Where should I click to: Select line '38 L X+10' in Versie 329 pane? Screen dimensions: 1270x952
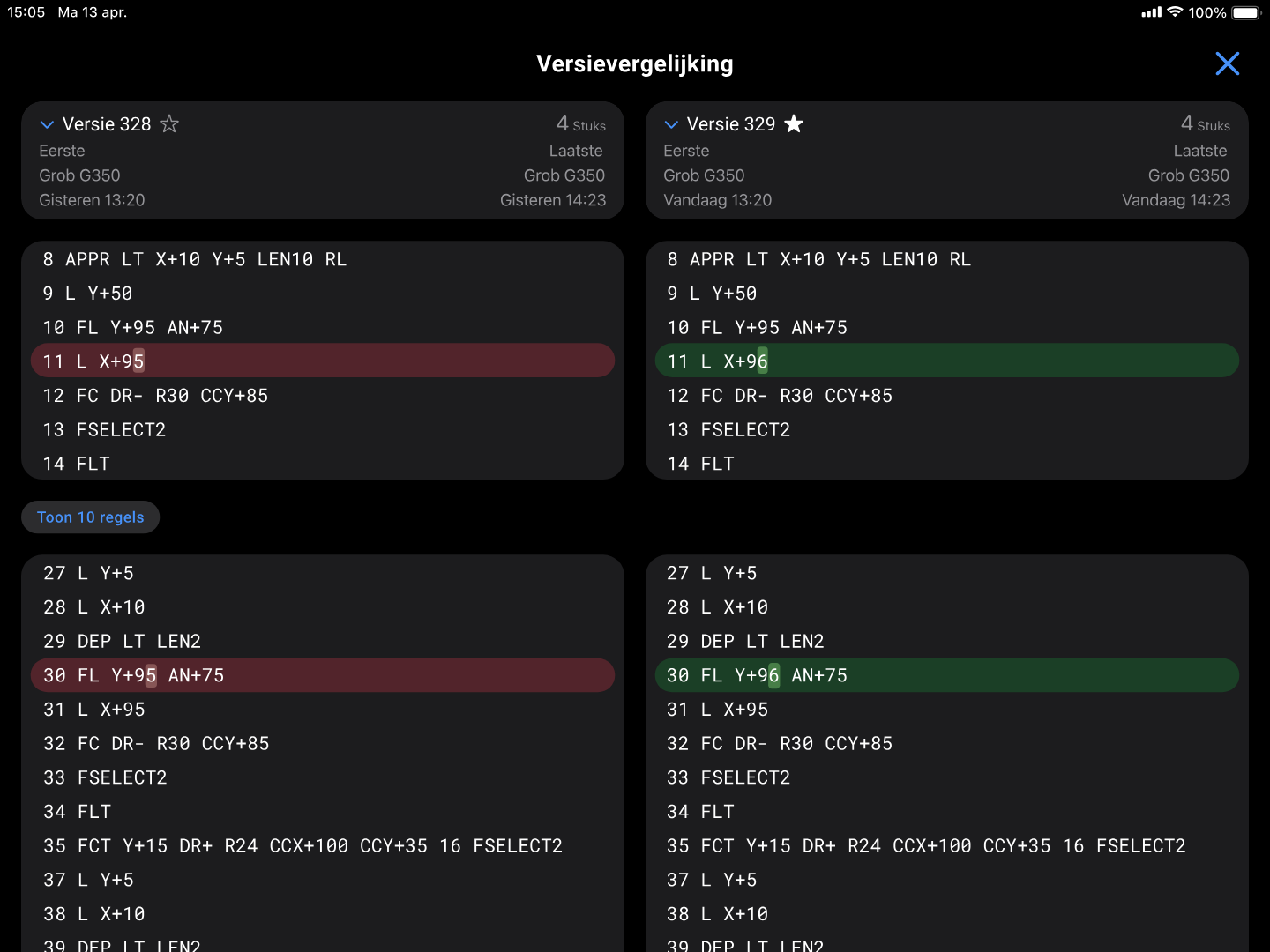[947, 914]
